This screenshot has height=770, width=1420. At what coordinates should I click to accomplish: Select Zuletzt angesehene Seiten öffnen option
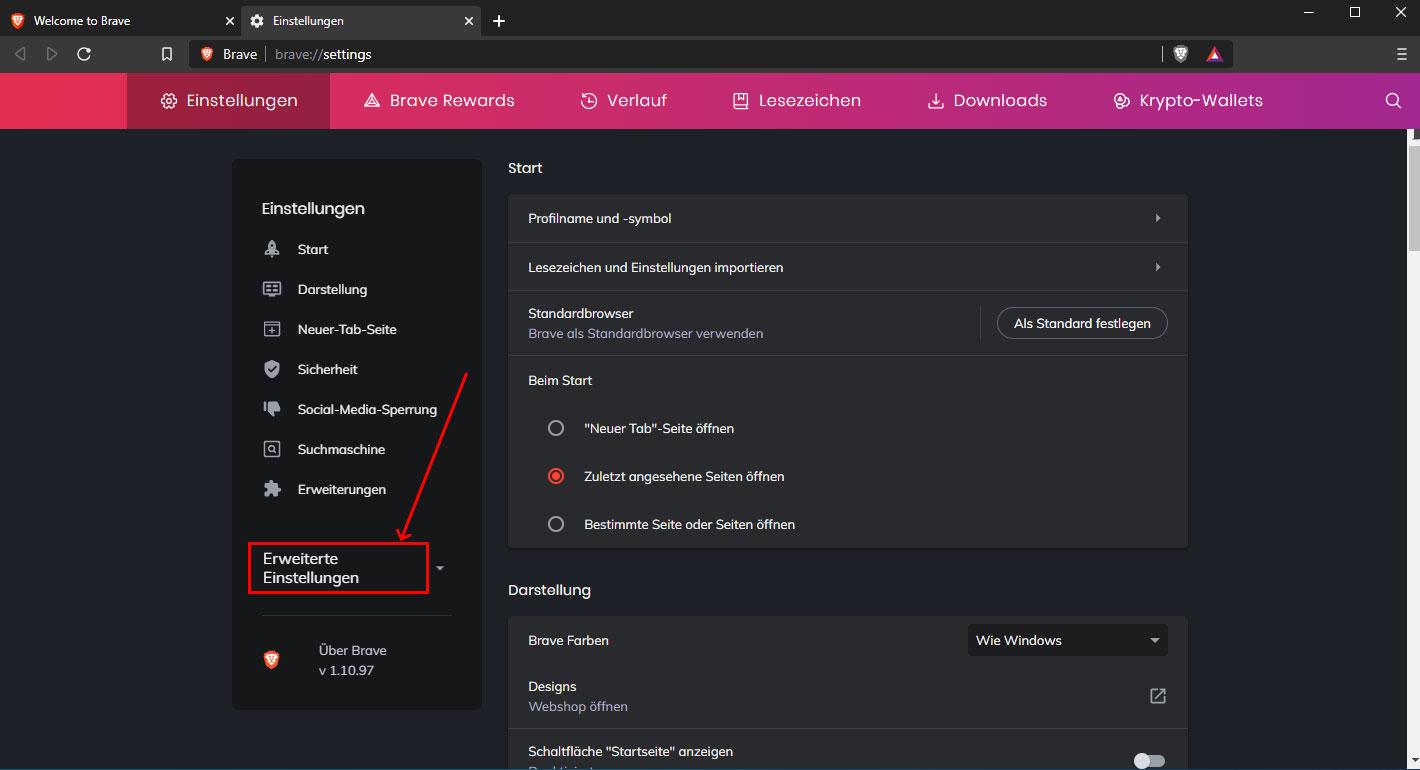pos(556,476)
